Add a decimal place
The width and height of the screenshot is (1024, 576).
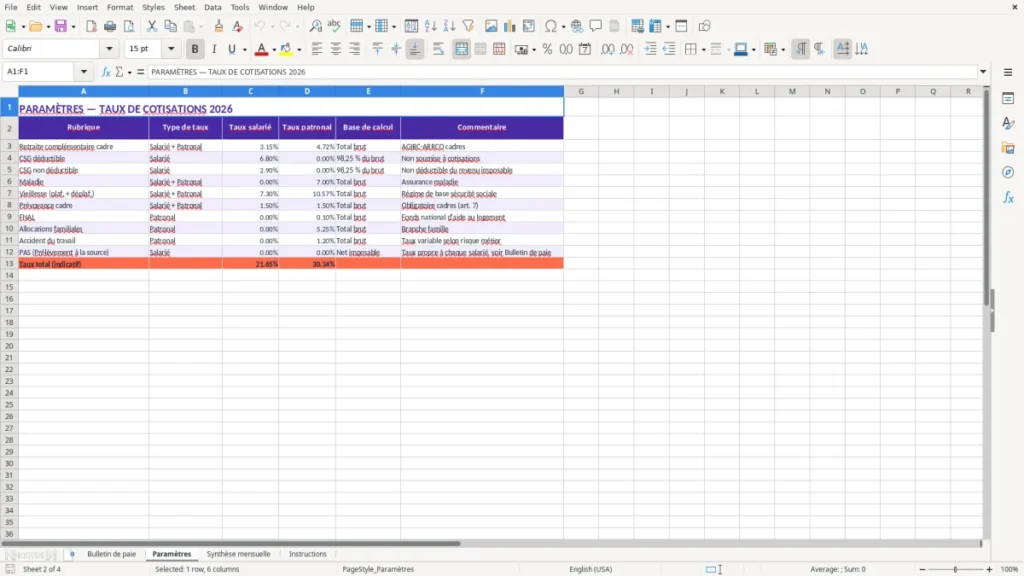click(x=607, y=49)
